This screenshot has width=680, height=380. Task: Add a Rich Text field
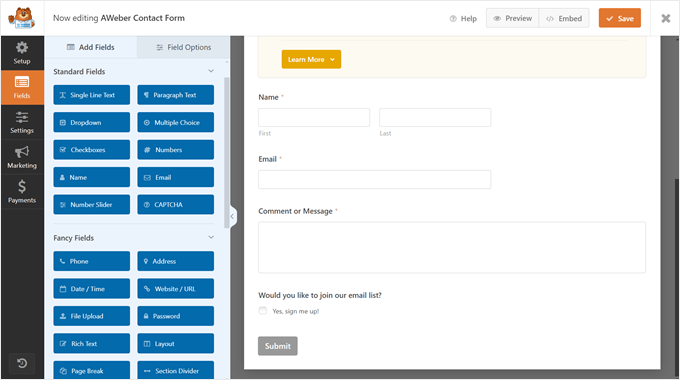pos(92,343)
